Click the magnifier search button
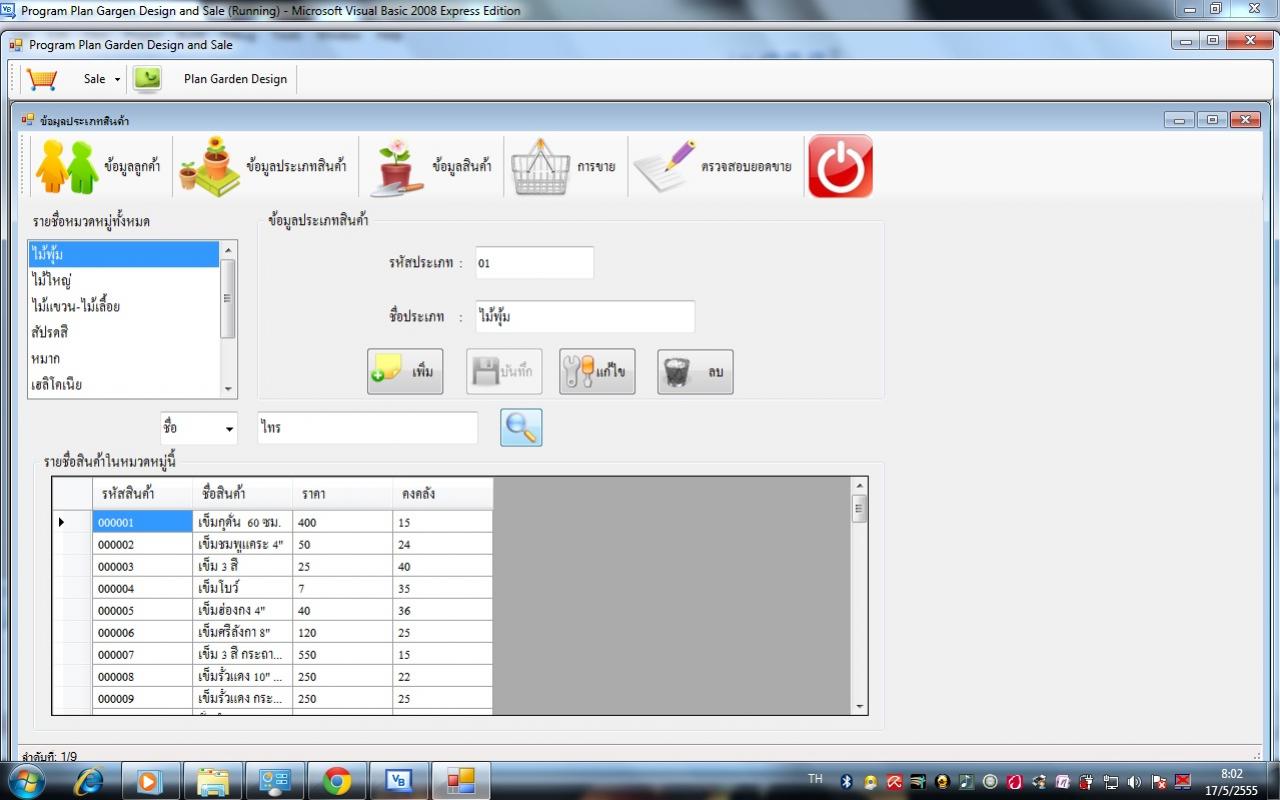 pos(521,428)
